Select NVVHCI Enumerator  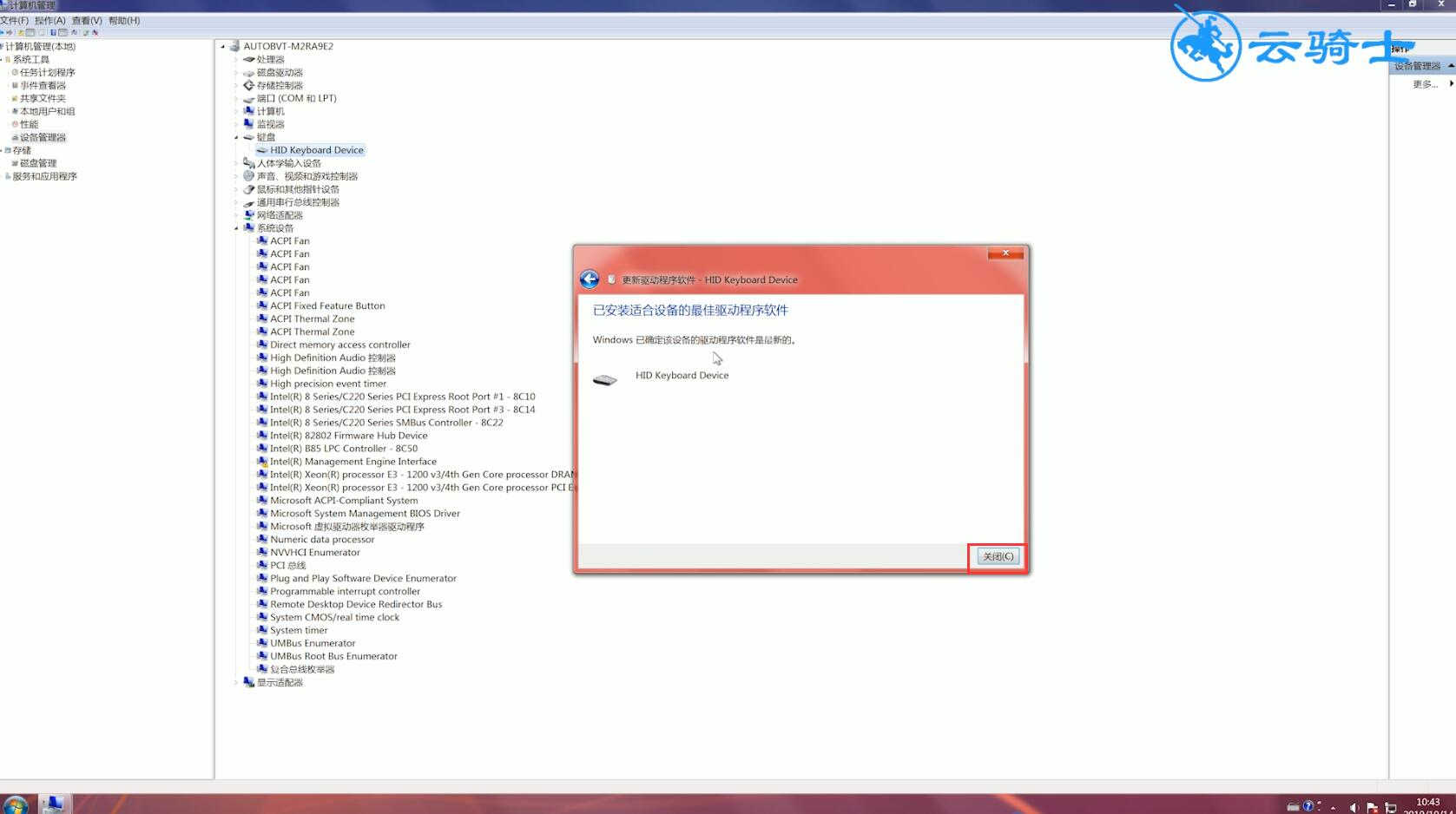[x=315, y=552]
